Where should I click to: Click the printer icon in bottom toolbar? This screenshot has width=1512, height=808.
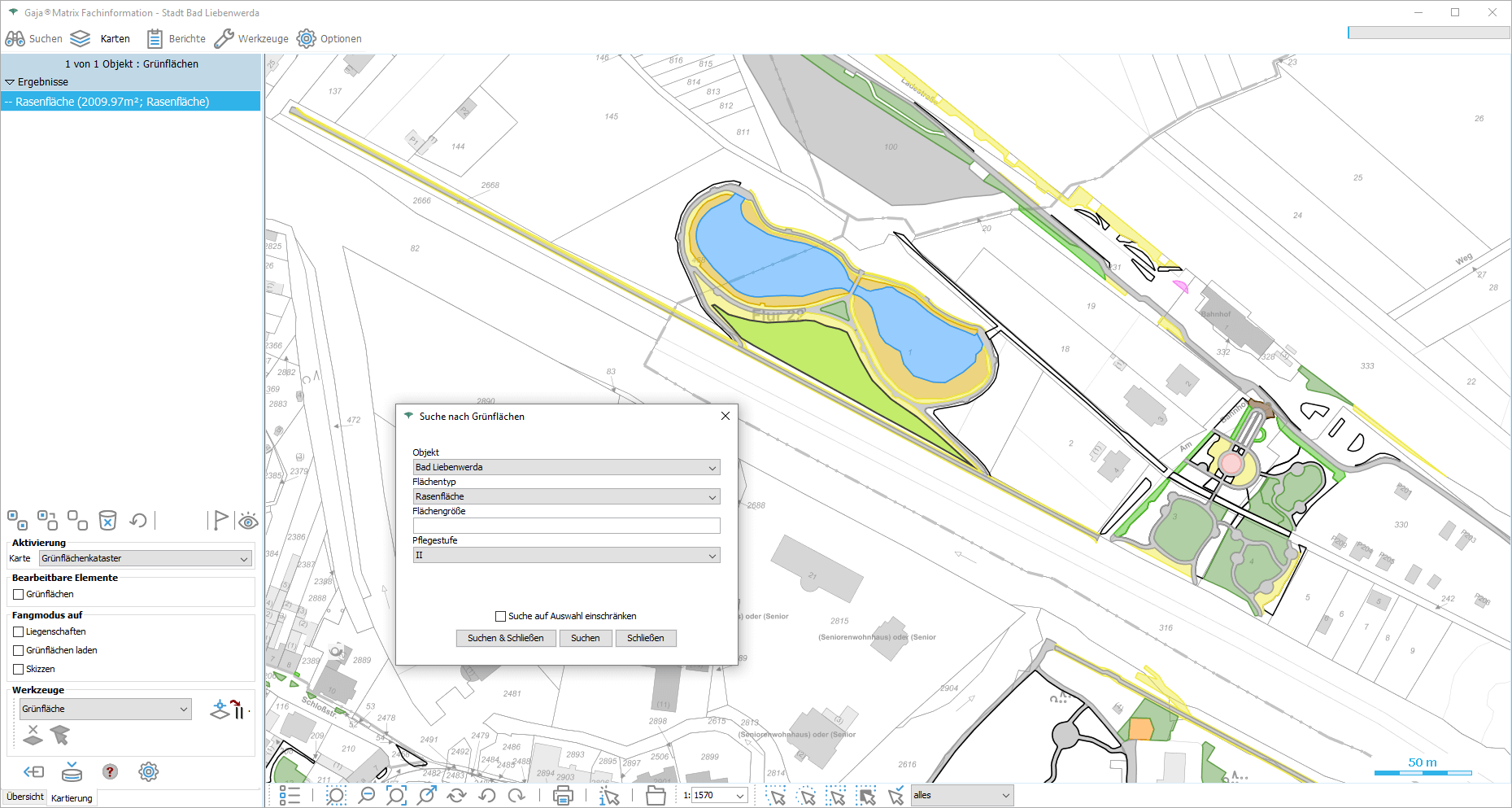click(x=563, y=796)
